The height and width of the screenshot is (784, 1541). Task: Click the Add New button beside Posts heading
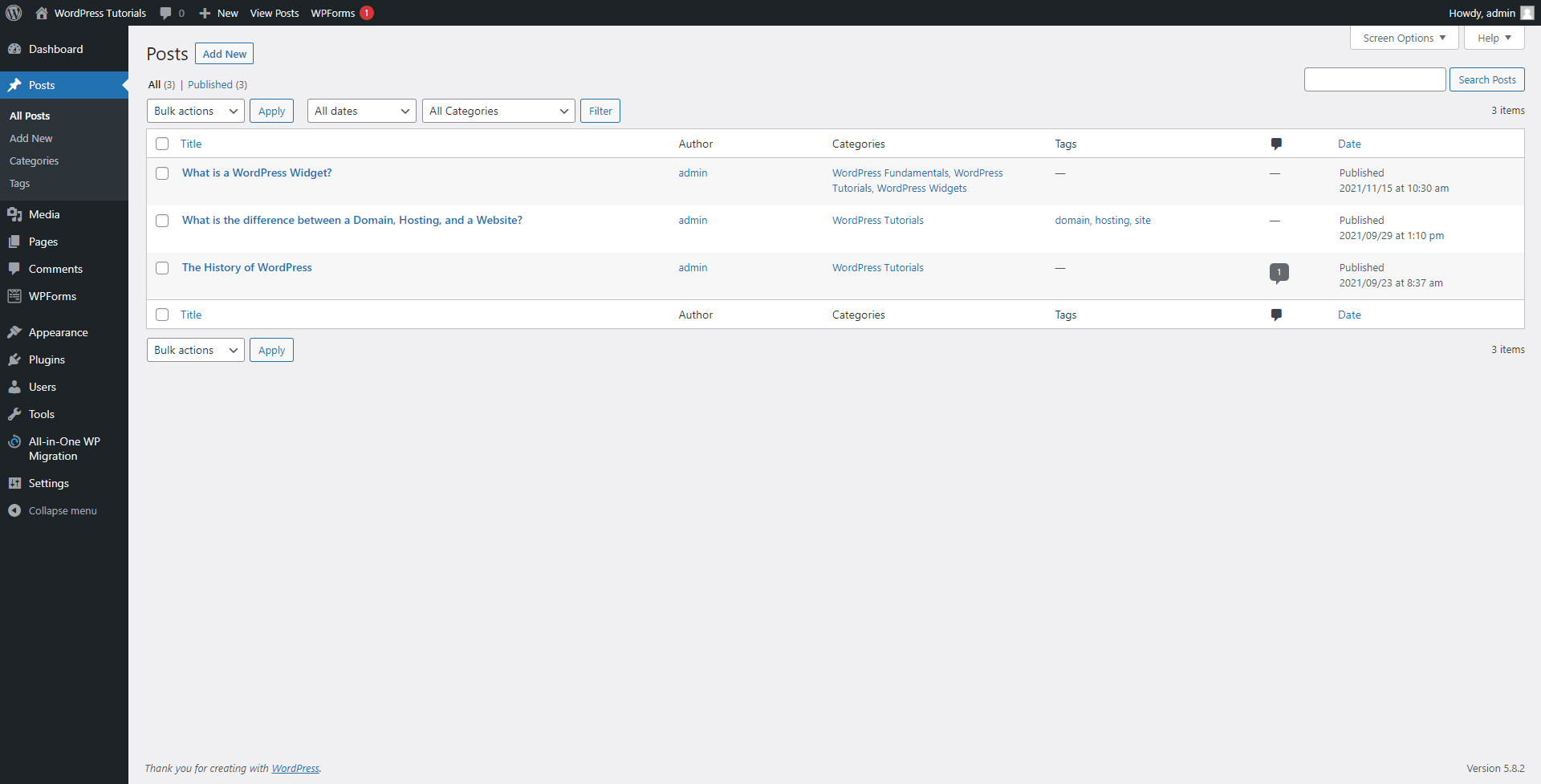pos(225,54)
